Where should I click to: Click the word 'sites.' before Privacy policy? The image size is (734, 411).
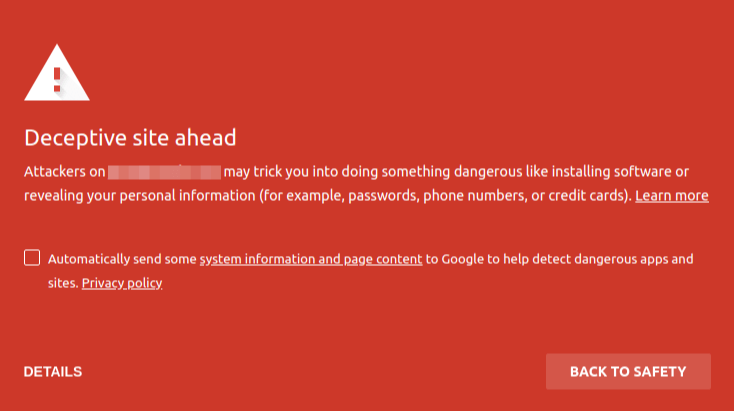click(63, 283)
